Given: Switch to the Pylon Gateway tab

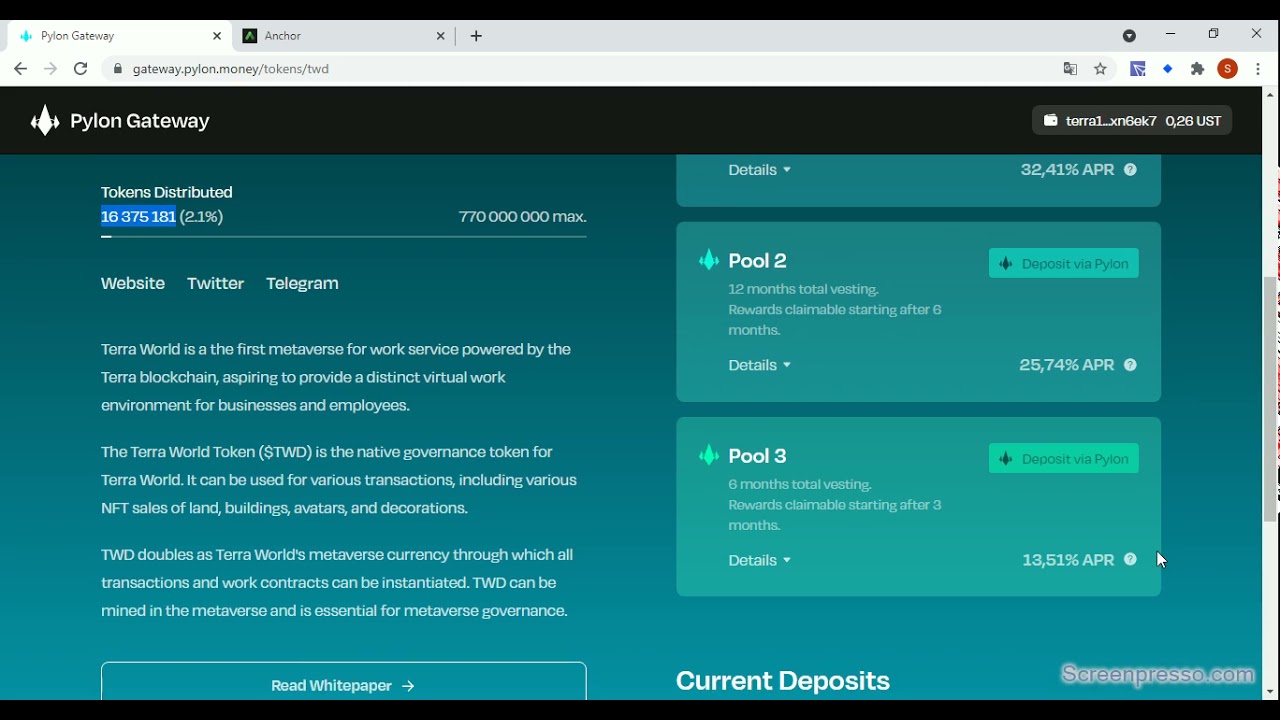Looking at the screenshot, I should coord(120,36).
